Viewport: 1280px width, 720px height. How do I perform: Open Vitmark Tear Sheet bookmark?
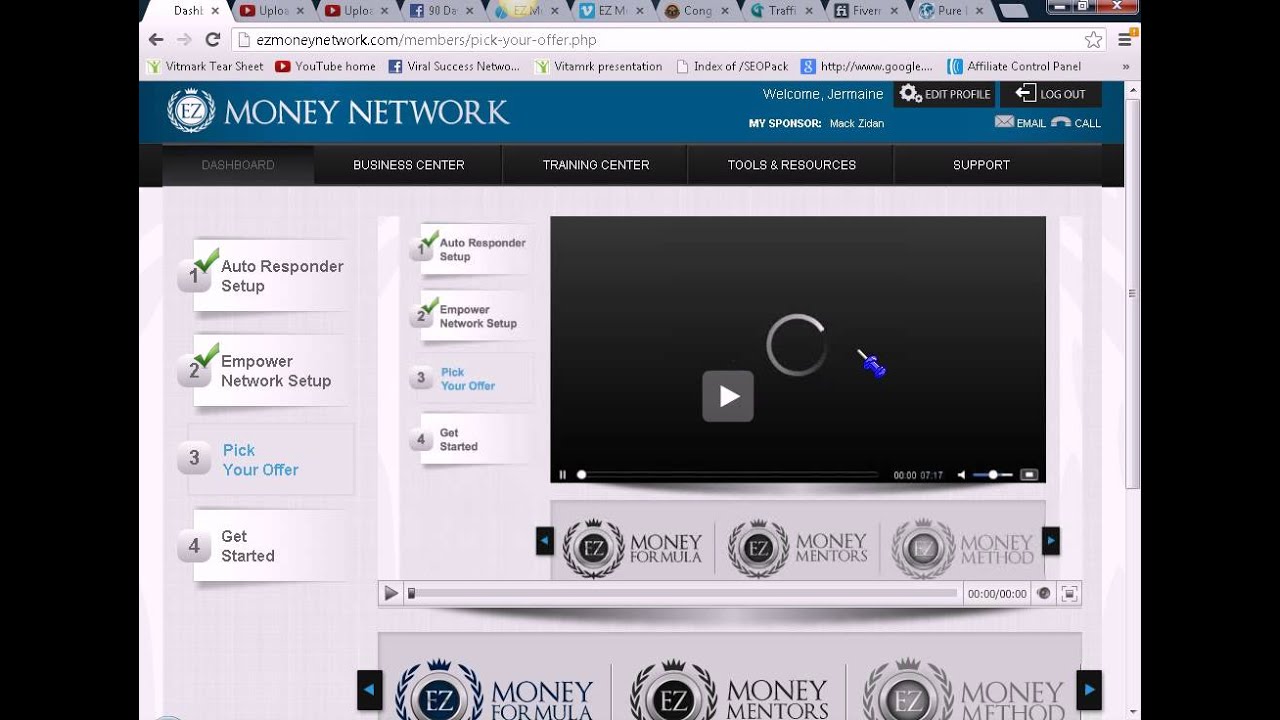click(x=205, y=66)
